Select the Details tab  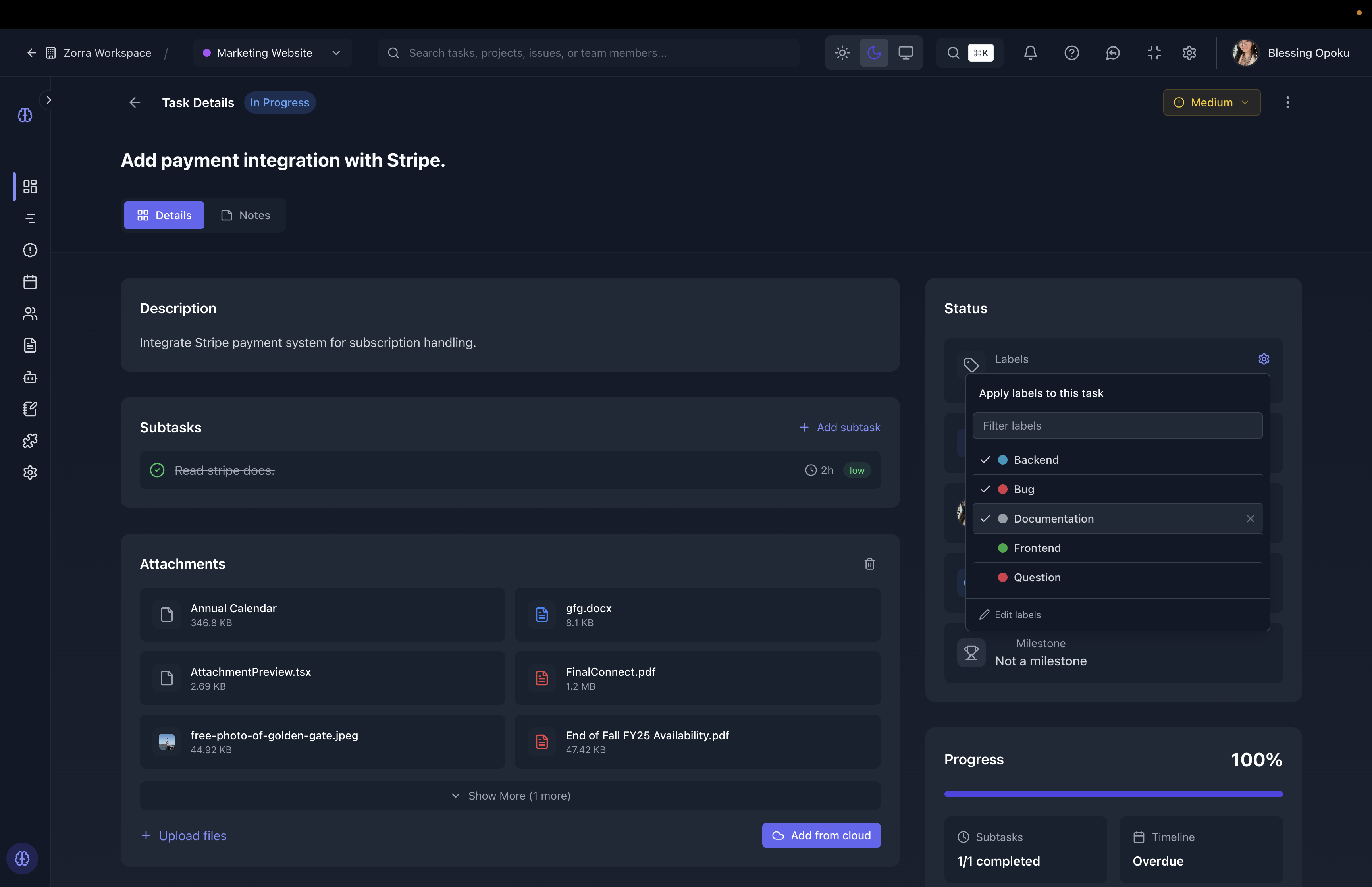coord(164,216)
